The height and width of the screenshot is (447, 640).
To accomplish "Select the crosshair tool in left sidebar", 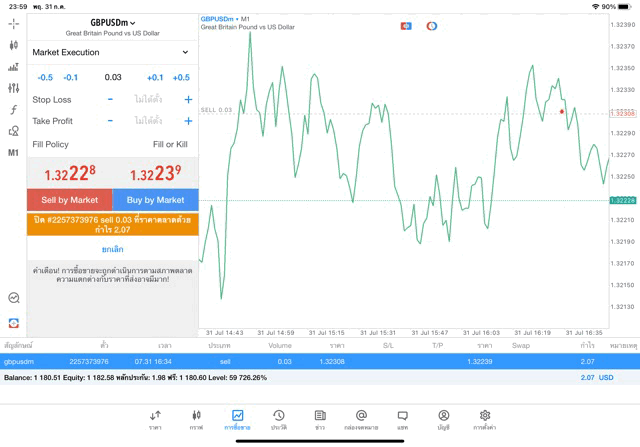I will (14, 23).
